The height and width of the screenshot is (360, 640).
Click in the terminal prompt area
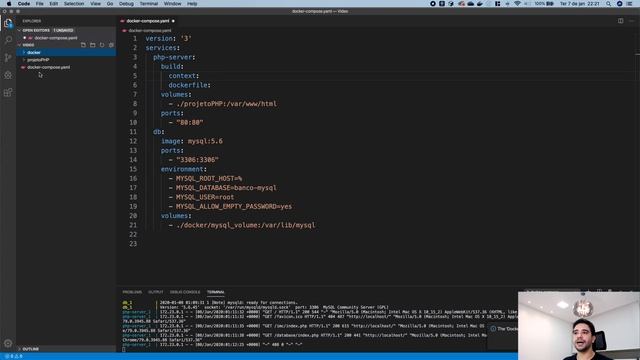(124, 349)
